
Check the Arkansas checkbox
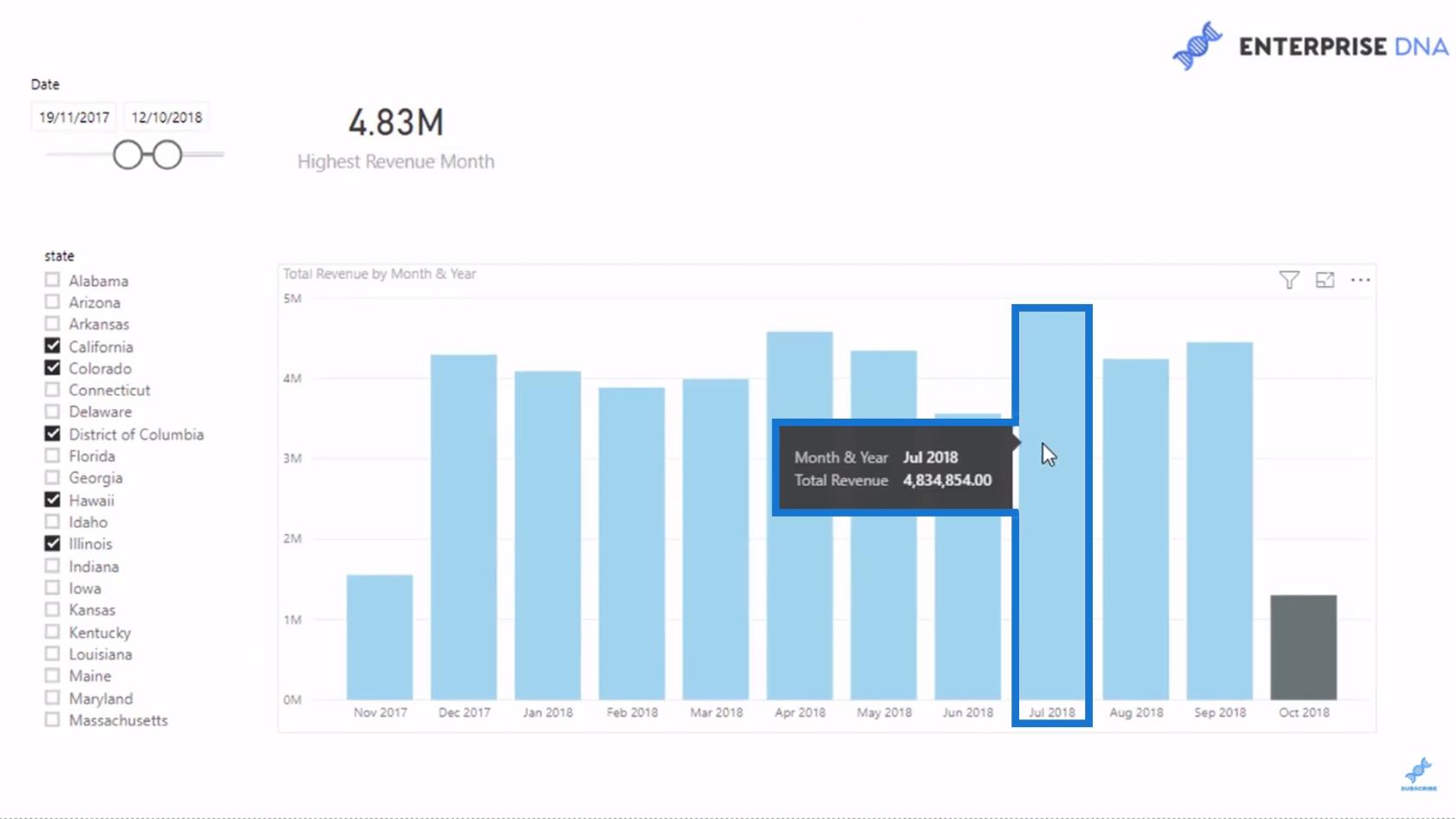pyautogui.click(x=53, y=323)
